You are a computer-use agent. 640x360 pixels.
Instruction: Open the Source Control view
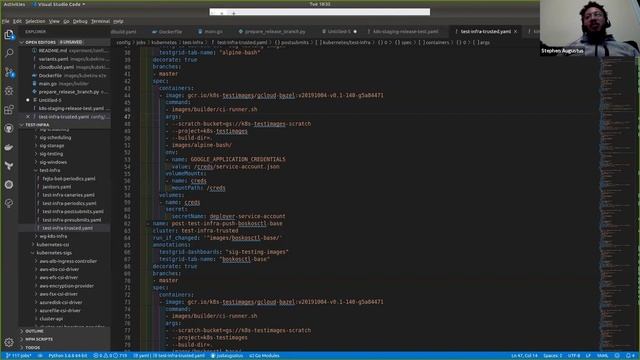(x=9, y=72)
